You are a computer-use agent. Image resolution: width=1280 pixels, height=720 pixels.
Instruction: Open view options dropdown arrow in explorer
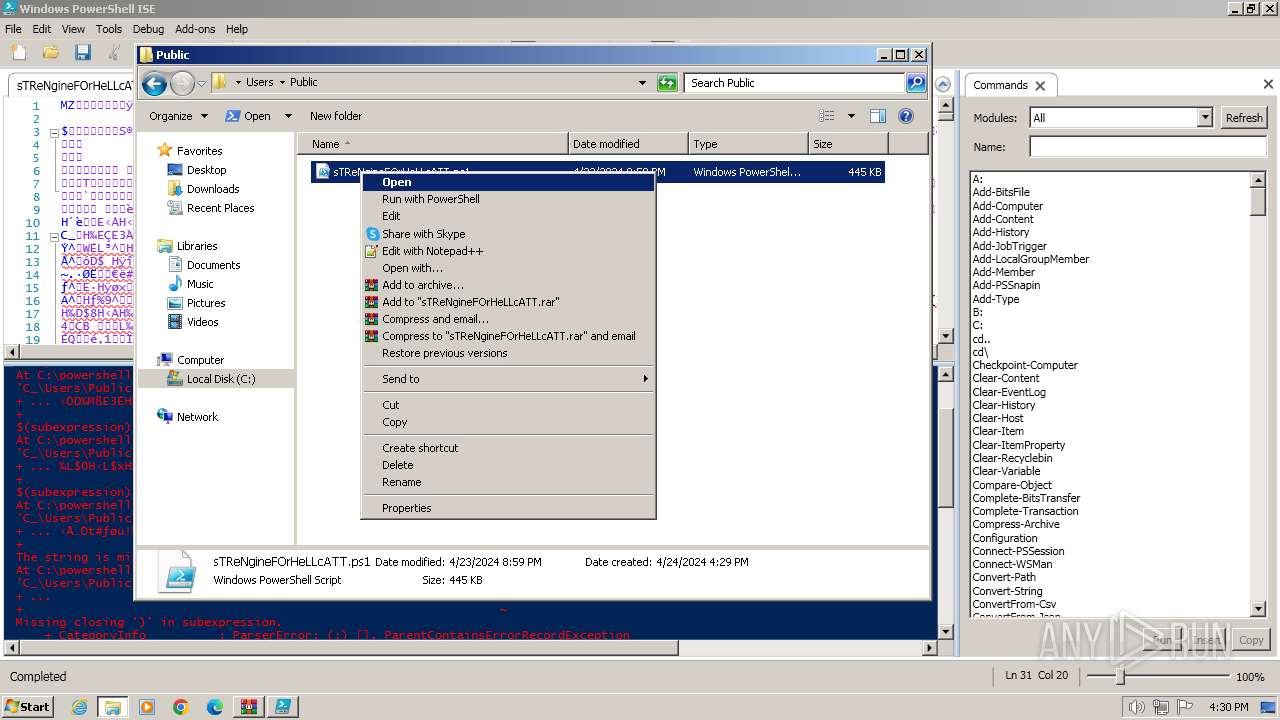(x=851, y=116)
